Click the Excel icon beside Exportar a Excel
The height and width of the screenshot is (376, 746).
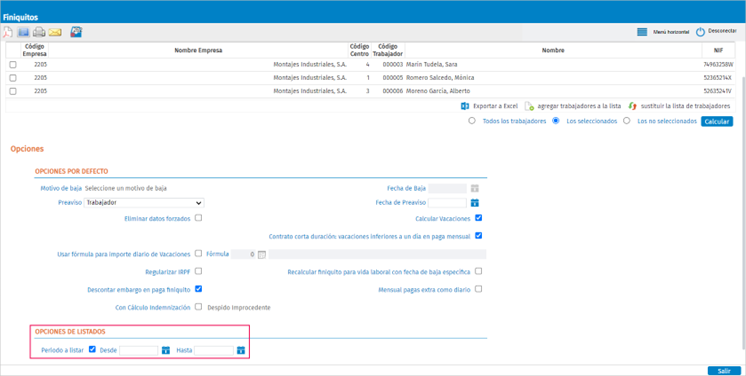(465, 106)
